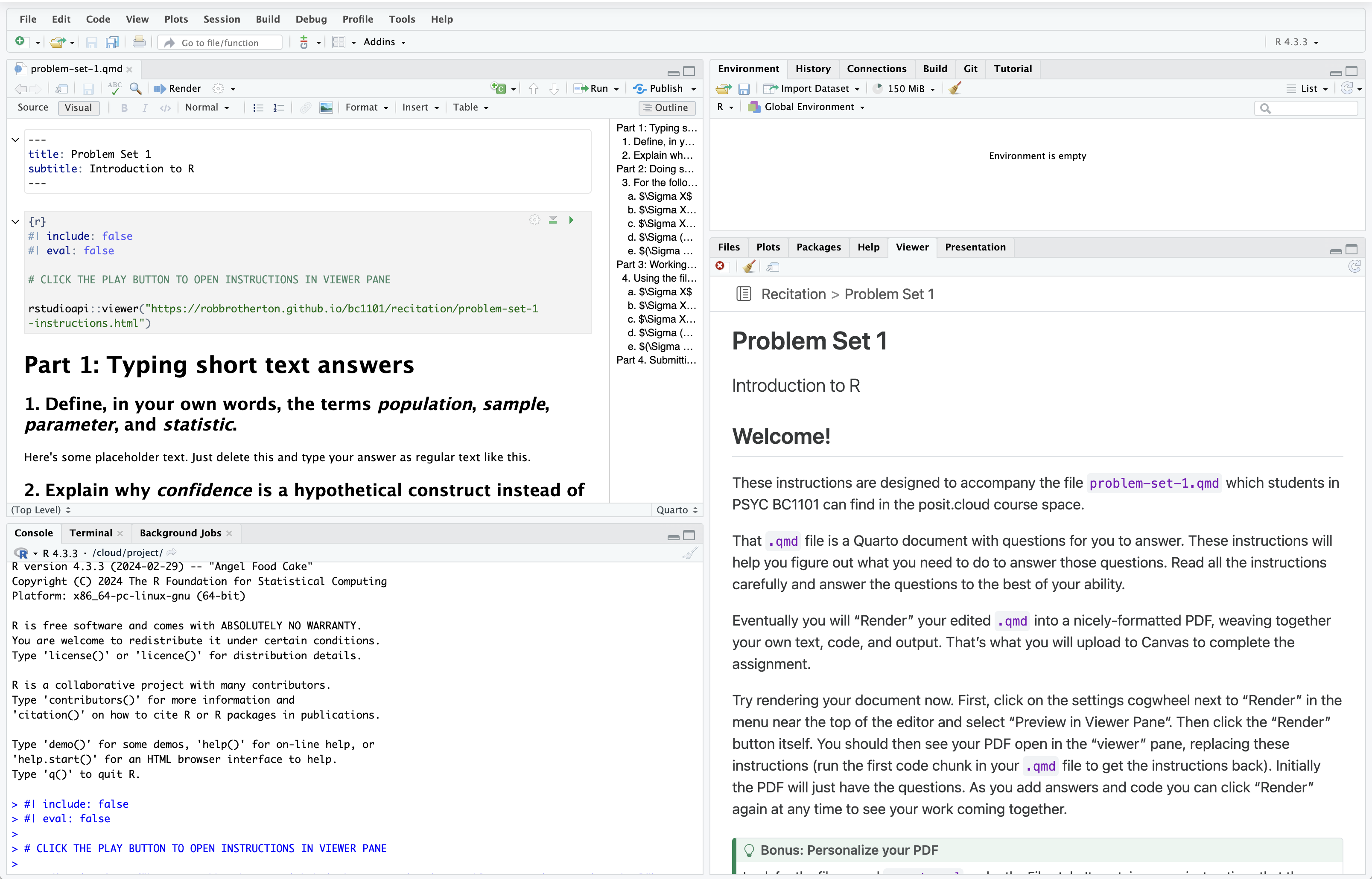
Task: Switch editor to Source mode
Action: 33,107
